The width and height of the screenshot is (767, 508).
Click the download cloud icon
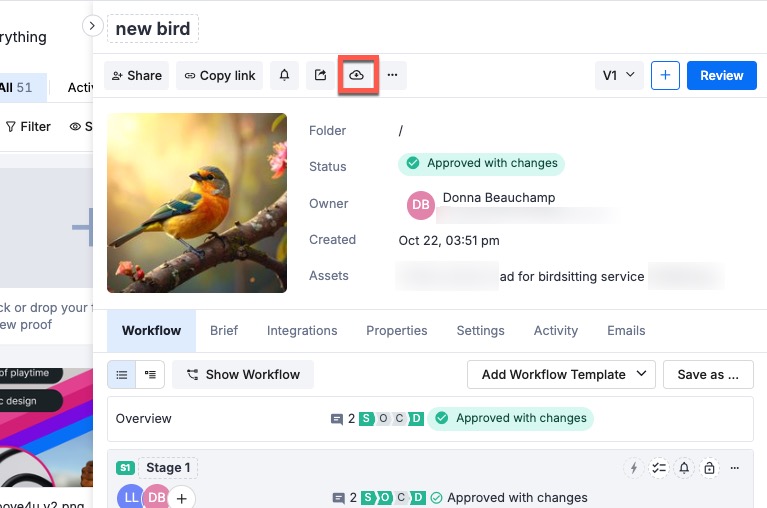pos(357,75)
